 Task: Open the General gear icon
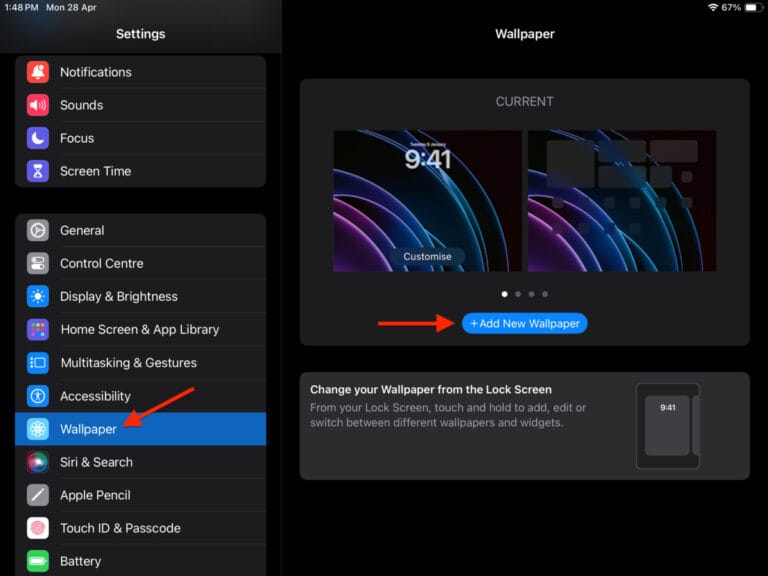click(38, 230)
